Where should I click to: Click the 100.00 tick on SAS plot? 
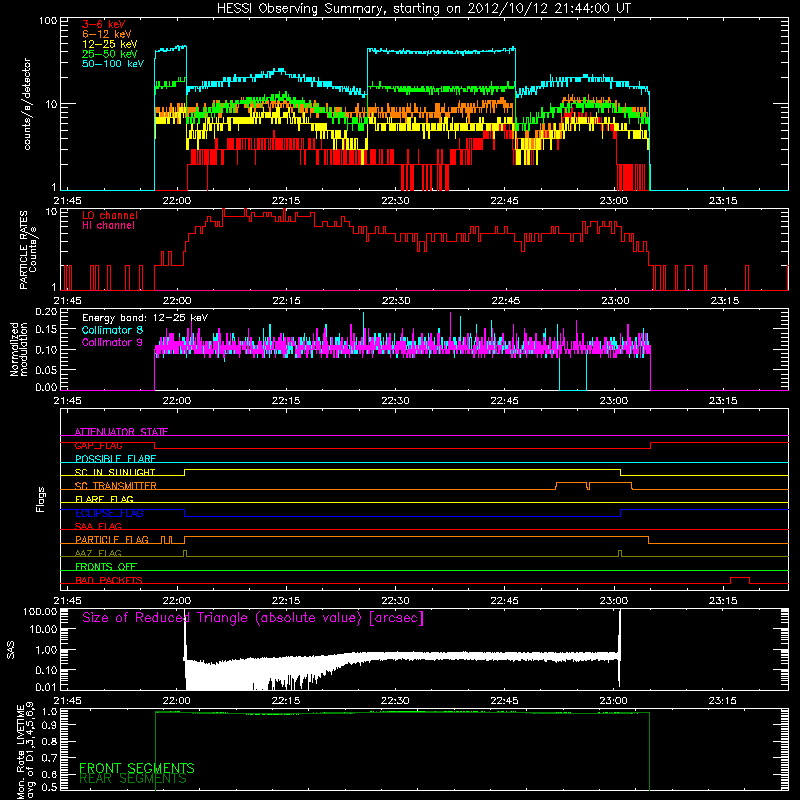(40, 612)
